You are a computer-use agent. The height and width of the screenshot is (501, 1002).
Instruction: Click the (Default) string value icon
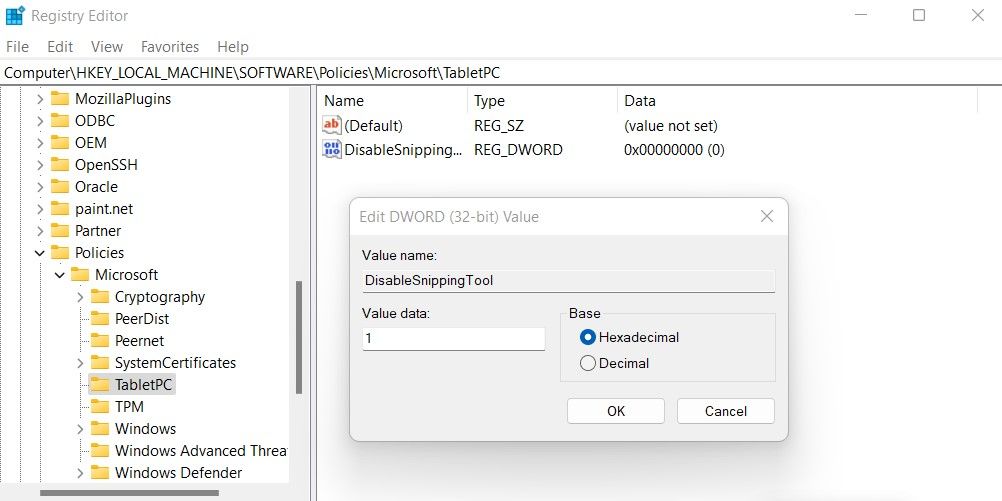(332, 126)
